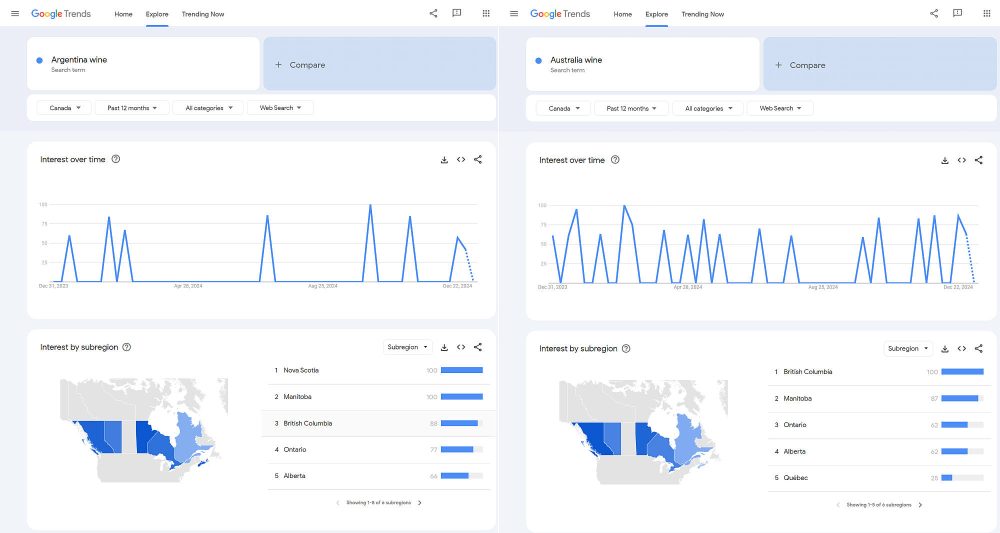
Task: Select Manitoba row in Australia subregions
Action: pyautogui.click(x=878, y=398)
